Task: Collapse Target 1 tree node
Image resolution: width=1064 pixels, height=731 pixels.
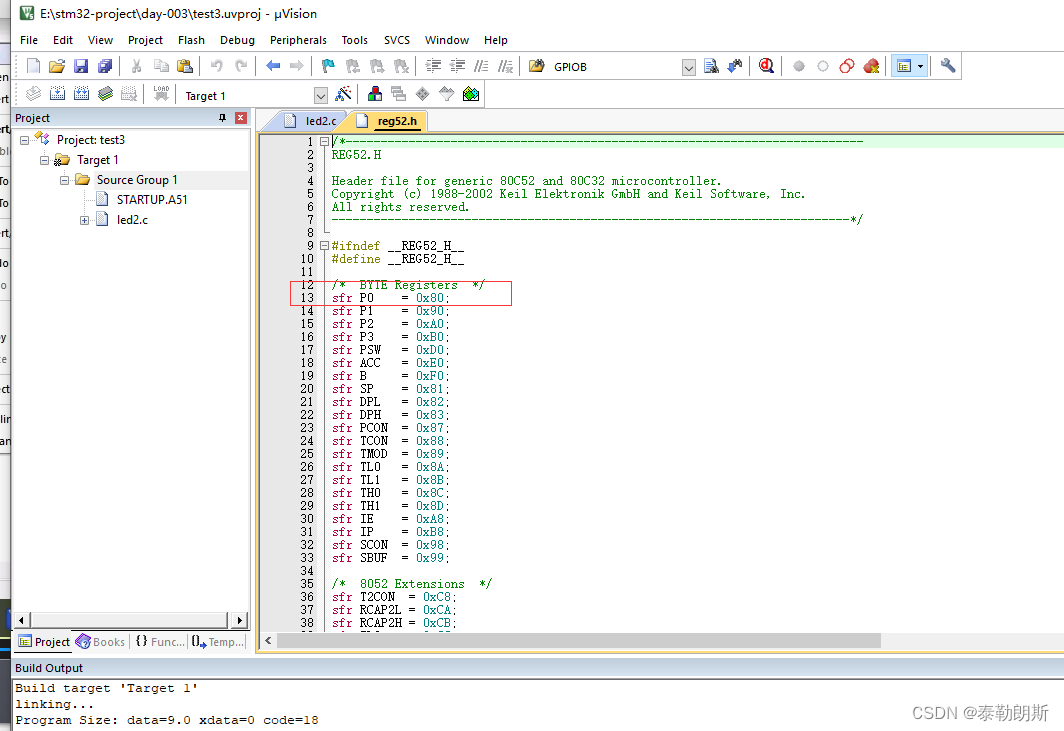Action: coord(44,160)
